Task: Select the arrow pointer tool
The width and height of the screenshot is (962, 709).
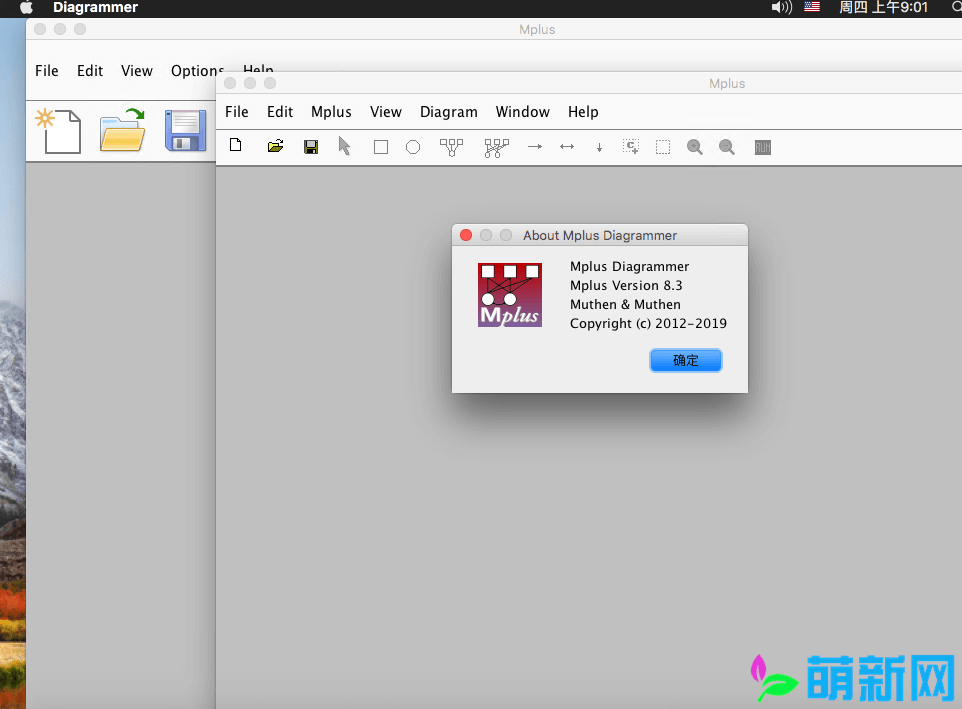Action: (x=344, y=146)
